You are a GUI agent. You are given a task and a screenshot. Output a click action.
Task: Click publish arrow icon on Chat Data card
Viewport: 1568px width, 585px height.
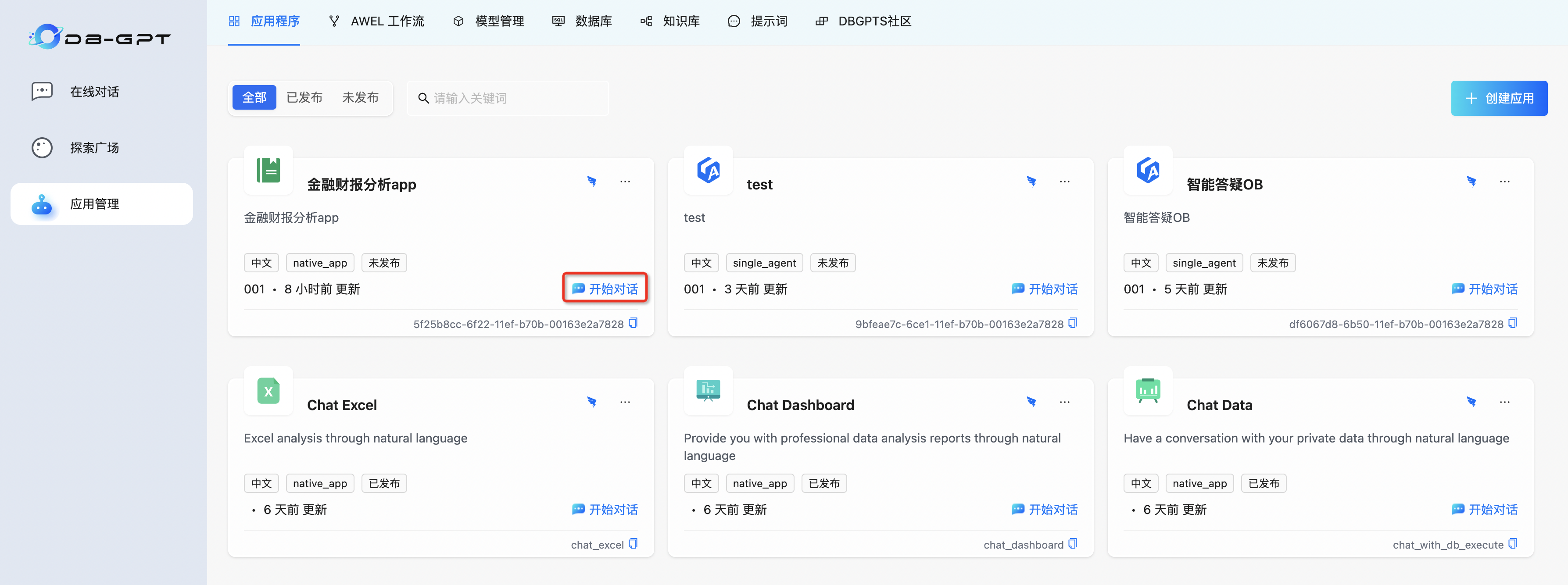pyautogui.click(x=1471, y=402)
